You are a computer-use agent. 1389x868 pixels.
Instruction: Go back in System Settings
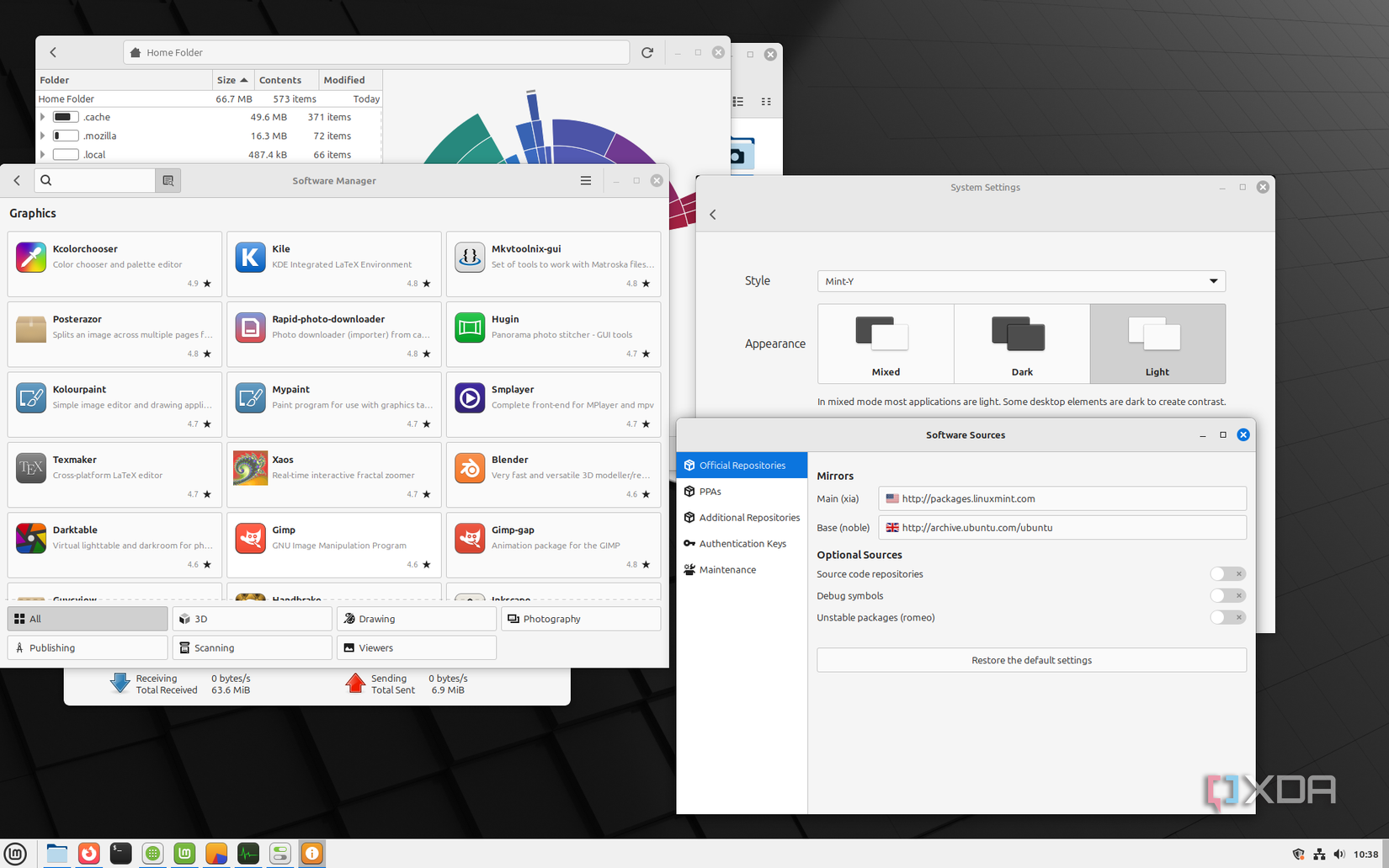point(712,214)
